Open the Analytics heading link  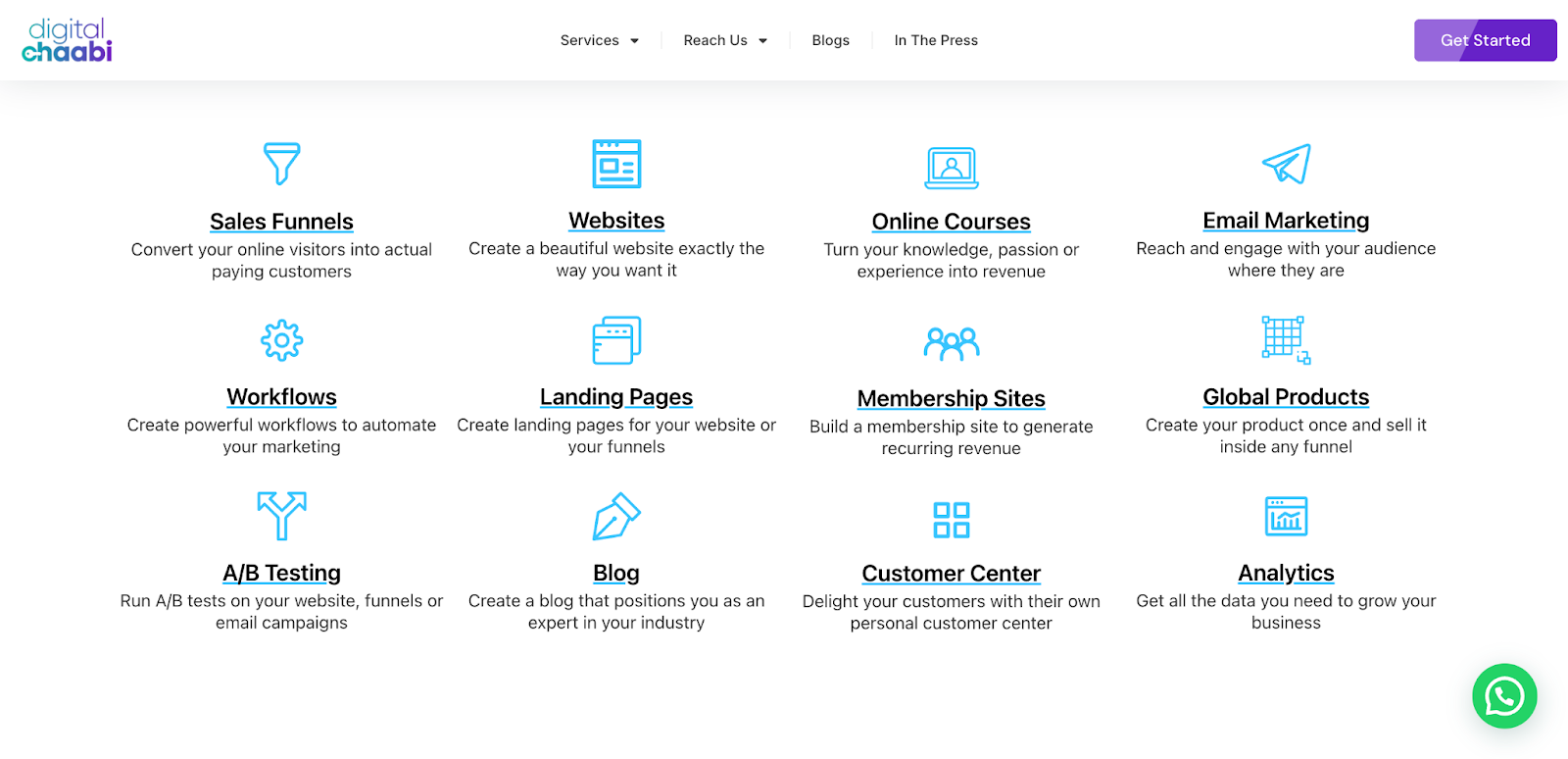point(1286,573)
